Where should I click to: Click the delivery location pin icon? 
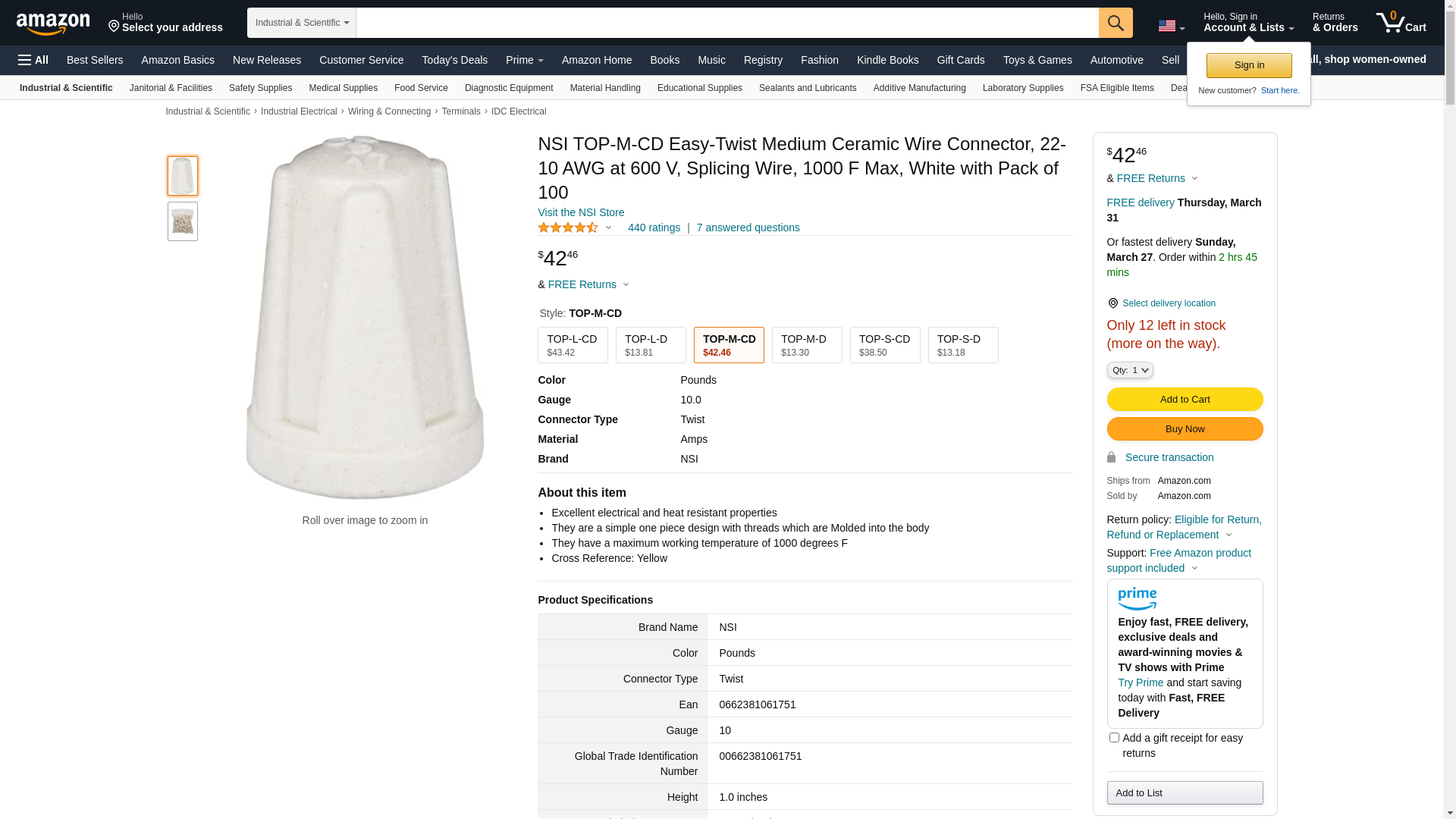tap(1112, 303)
